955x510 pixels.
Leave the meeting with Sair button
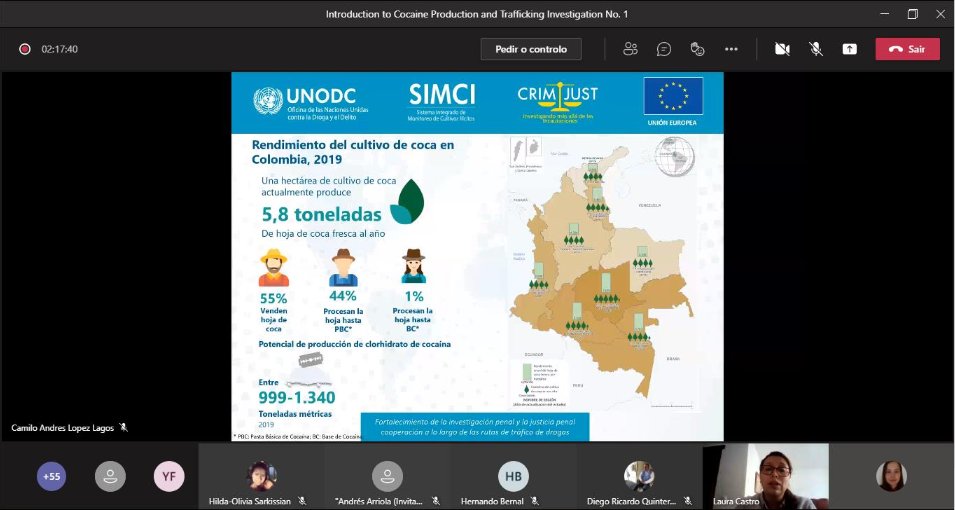(x=907, y=49)
